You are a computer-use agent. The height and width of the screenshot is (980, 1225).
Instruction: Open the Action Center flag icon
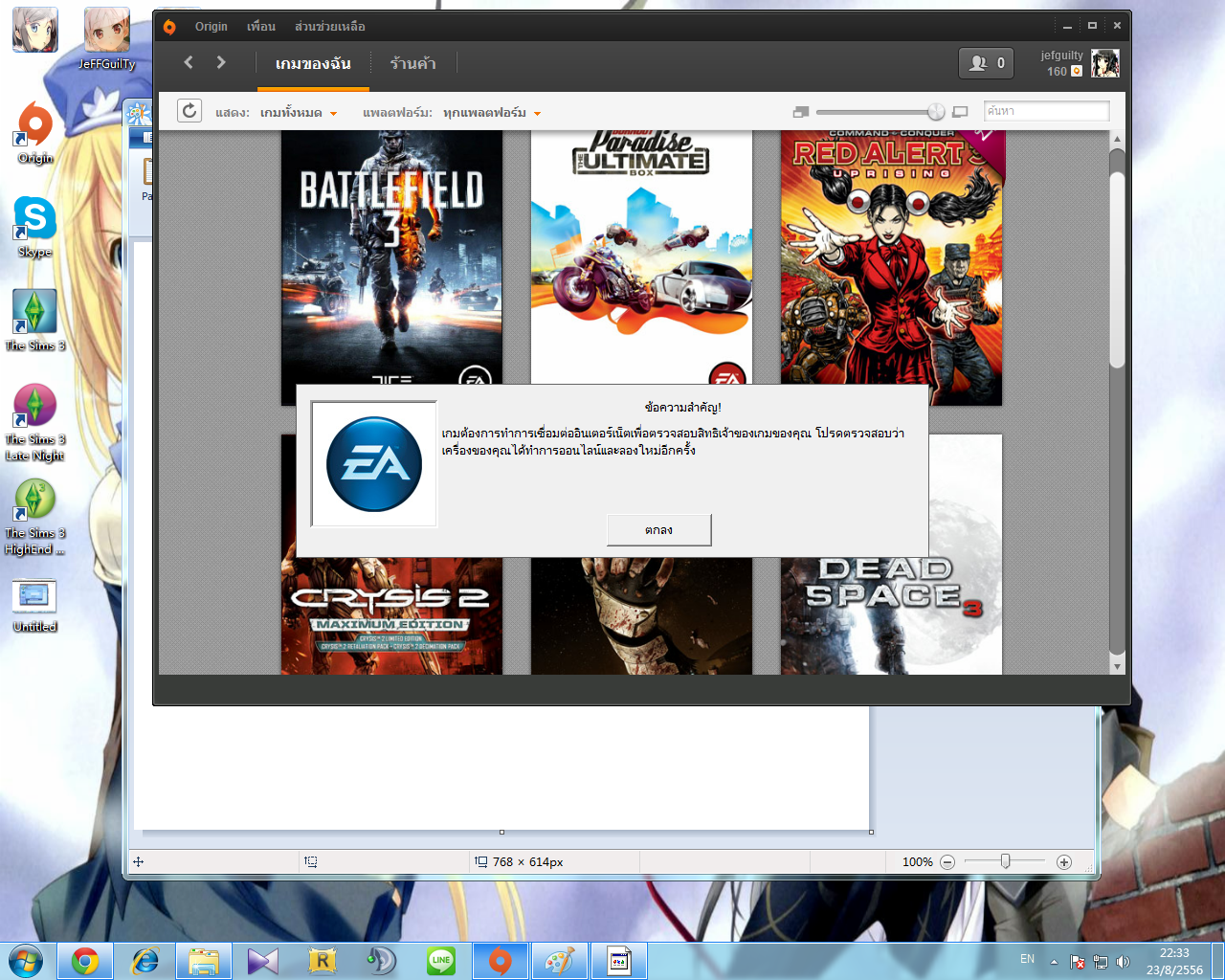[1078, 962]
